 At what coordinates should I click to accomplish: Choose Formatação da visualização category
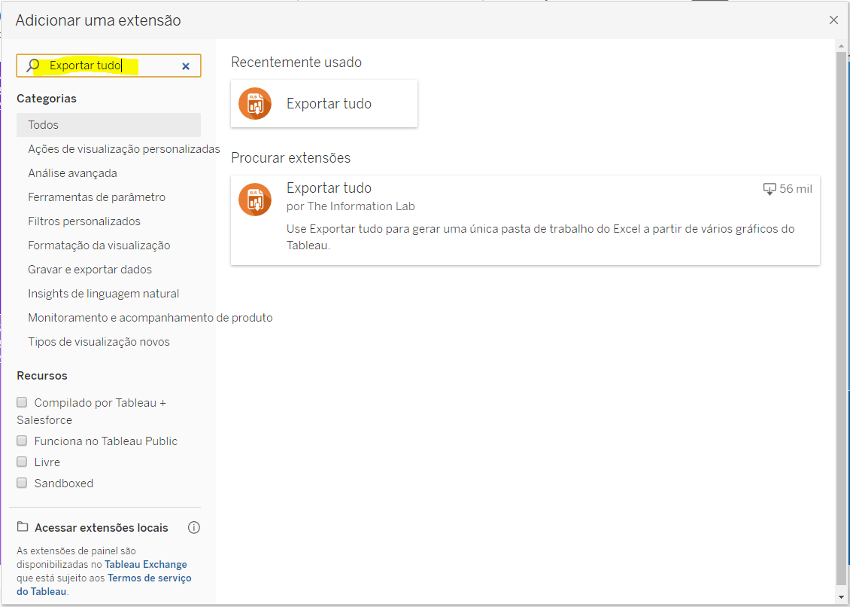tap(99, 245)
